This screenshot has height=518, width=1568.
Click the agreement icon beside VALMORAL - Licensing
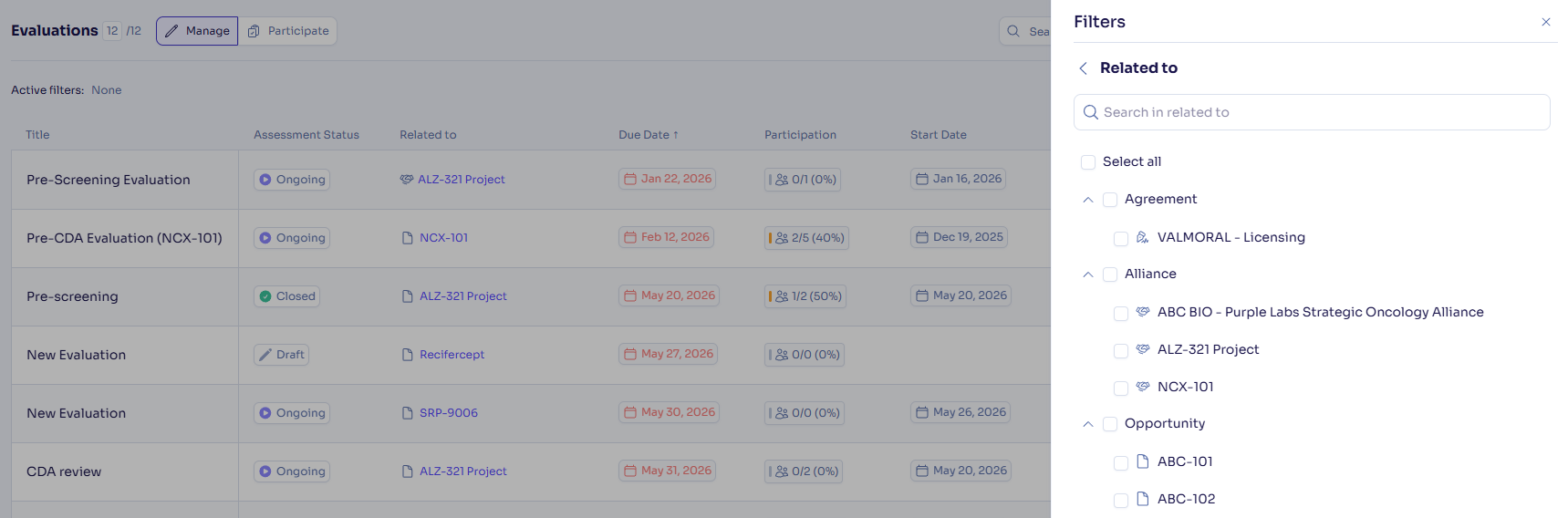click(x=1143, y=237)
